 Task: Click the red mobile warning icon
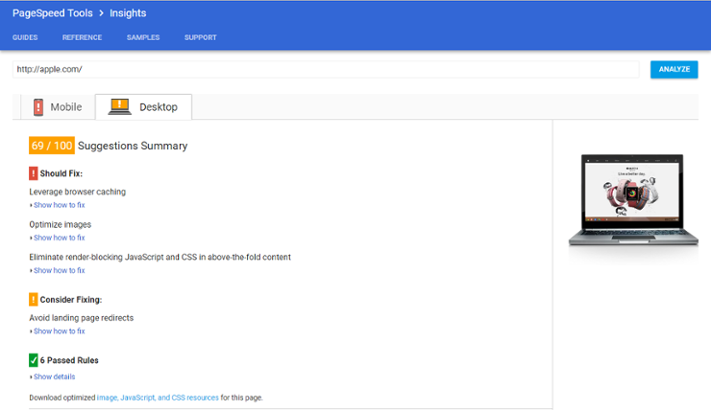click(x=39, y=107)
